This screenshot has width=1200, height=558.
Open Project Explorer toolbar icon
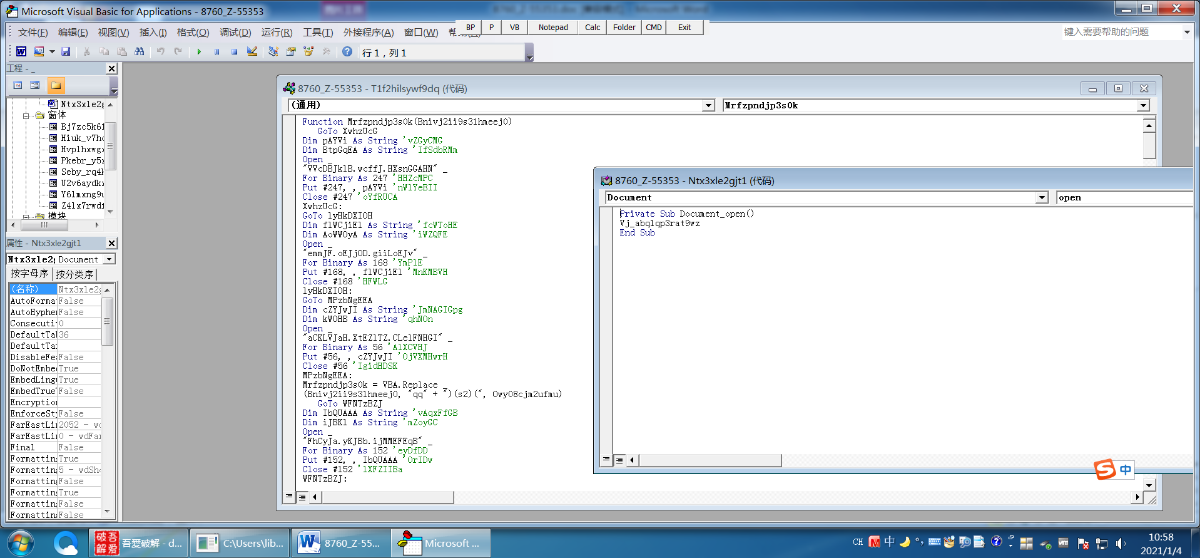click(x=274, y=51)
